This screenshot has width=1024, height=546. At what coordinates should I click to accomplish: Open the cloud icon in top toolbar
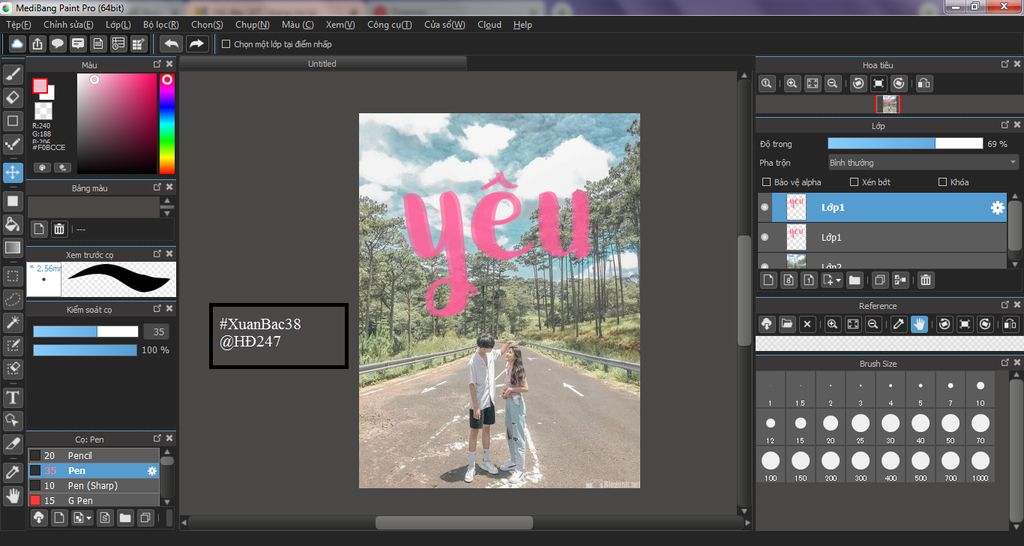pyautogui.click(x=18, y=44)
